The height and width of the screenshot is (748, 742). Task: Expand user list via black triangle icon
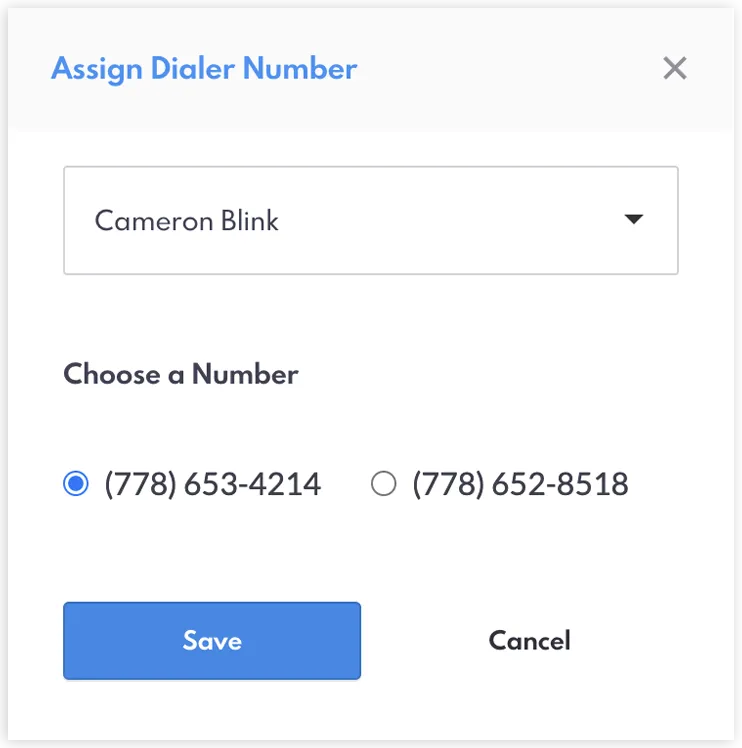coord(634,219)
